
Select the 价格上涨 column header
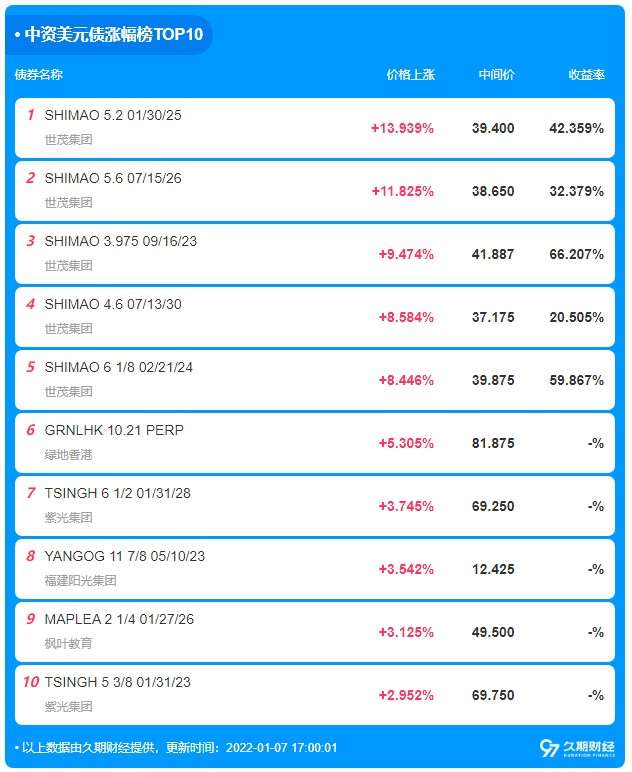(411, 75)
